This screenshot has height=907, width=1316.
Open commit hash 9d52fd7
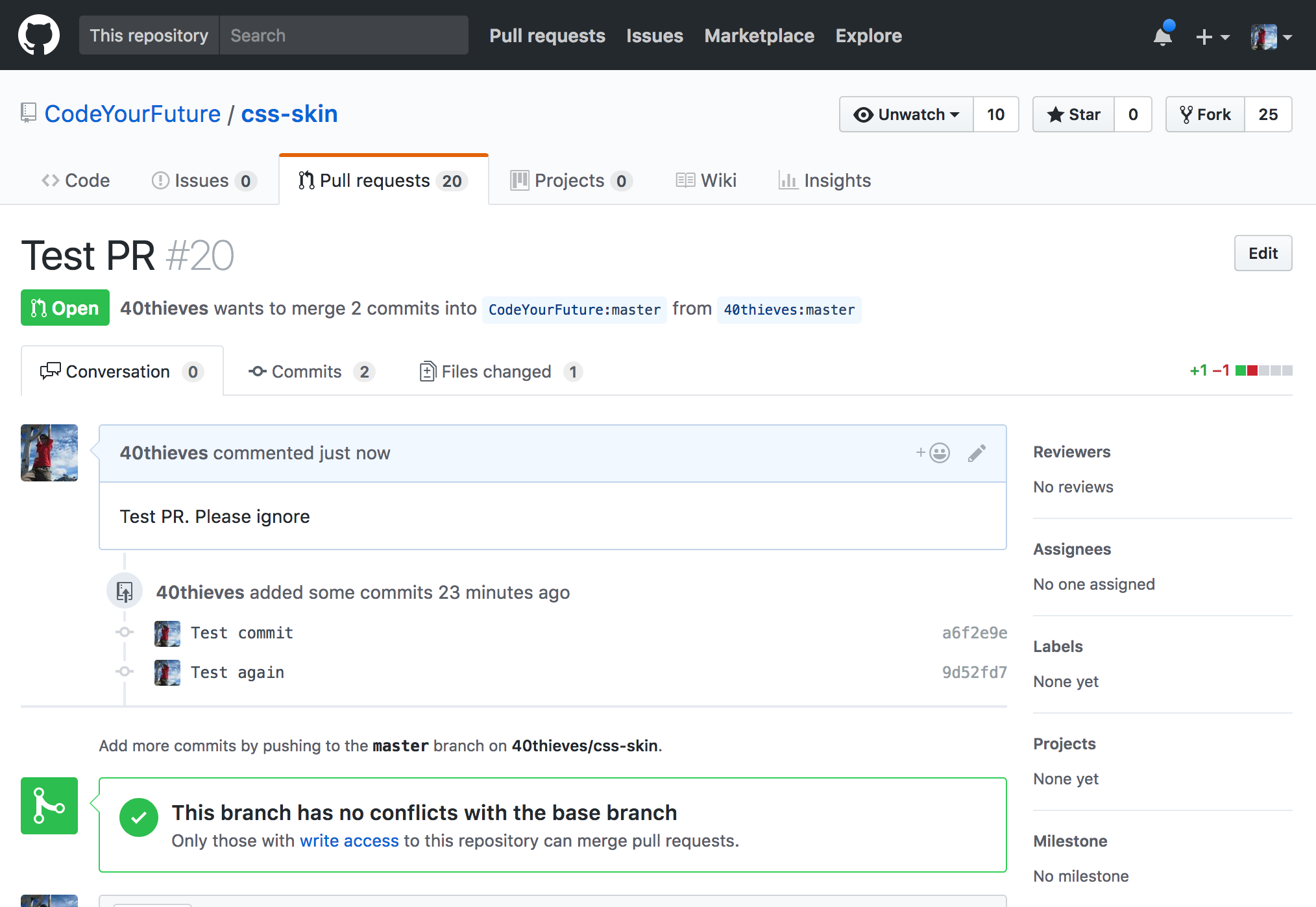click(975, 672)
